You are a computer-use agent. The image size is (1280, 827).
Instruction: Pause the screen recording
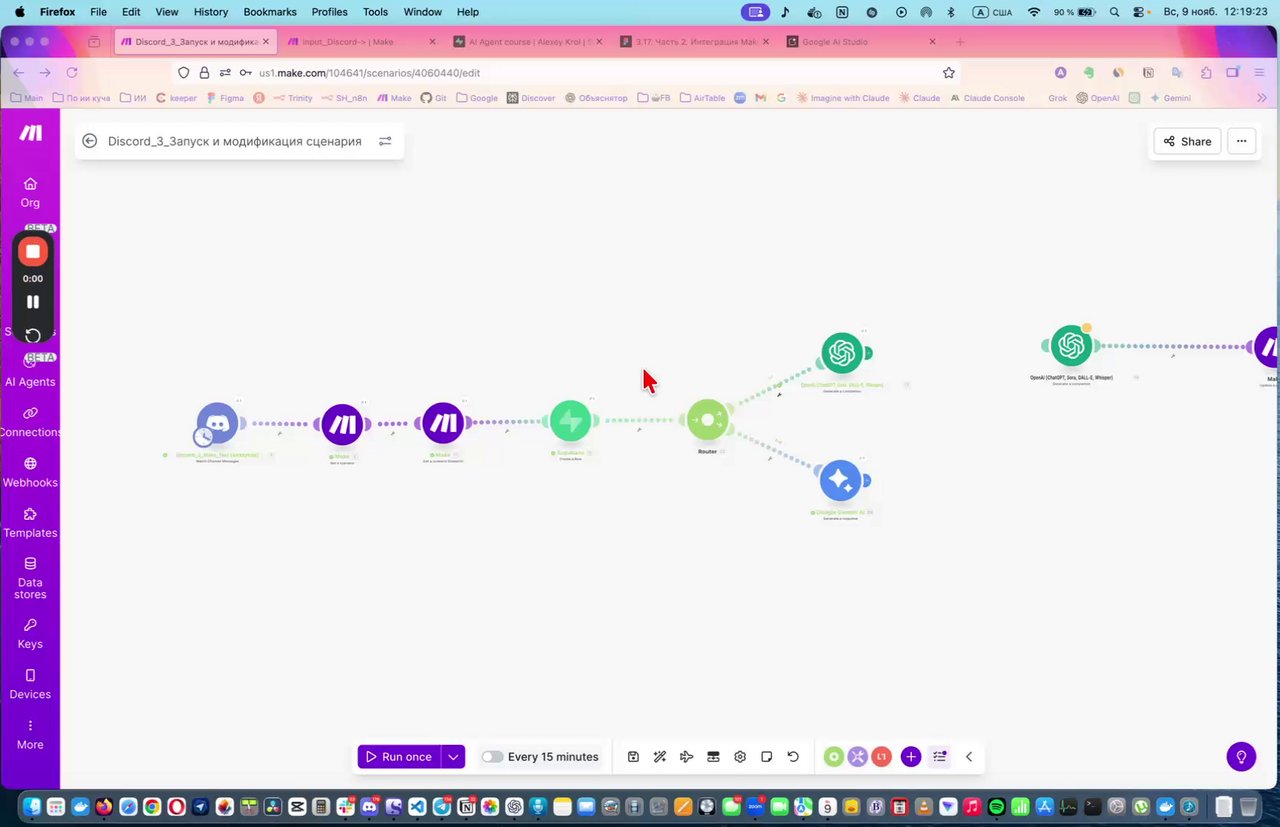click(33, 301)
